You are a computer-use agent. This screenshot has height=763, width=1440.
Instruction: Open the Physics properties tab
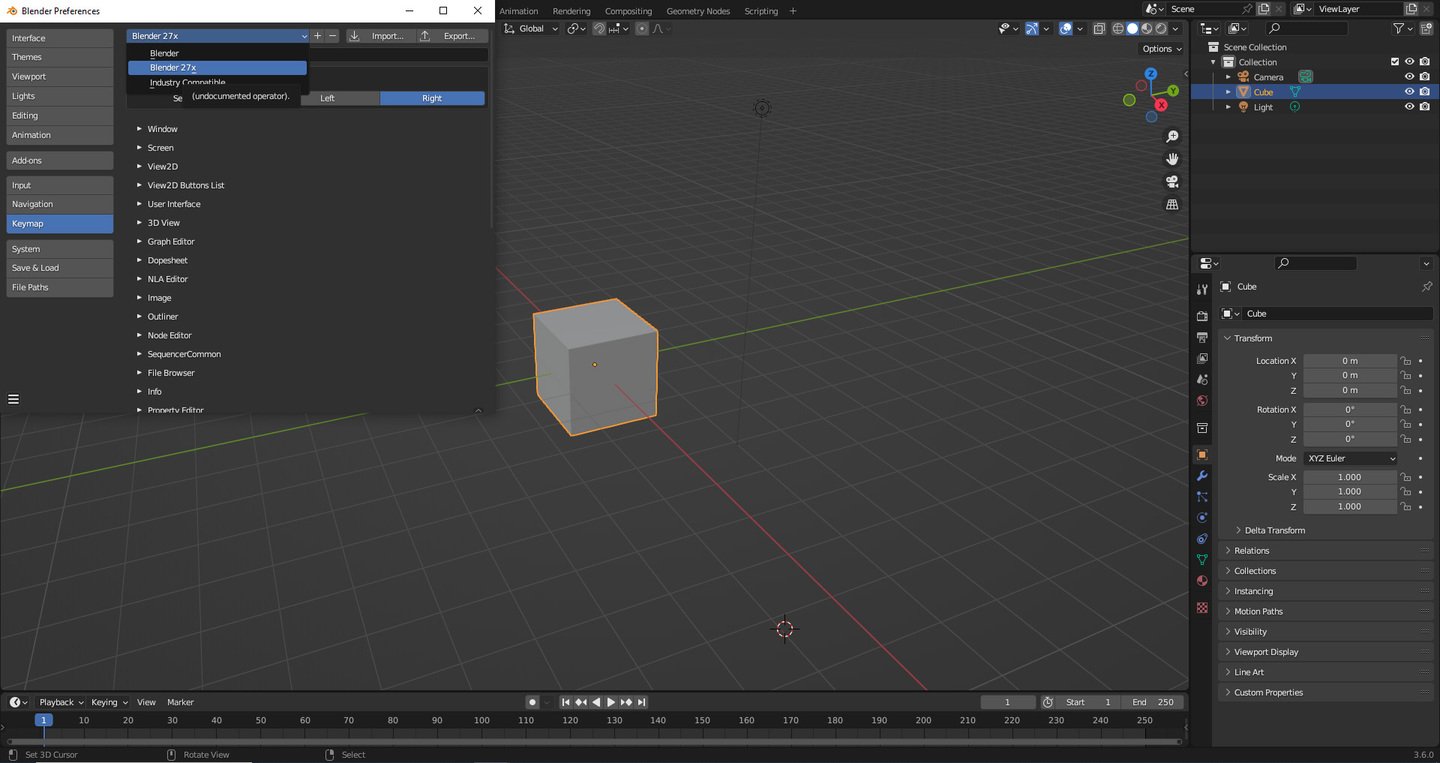click(1202, 518)
